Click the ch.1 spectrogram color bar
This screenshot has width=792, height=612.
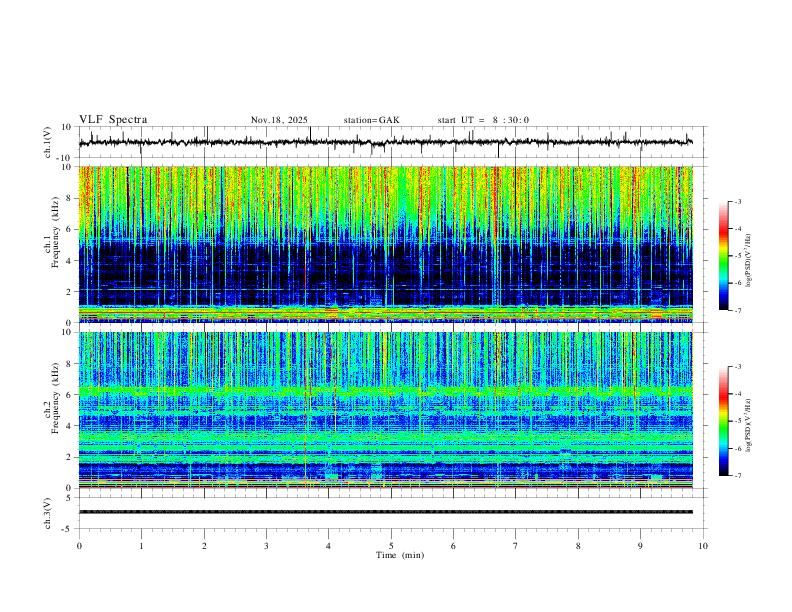(724, 256)
